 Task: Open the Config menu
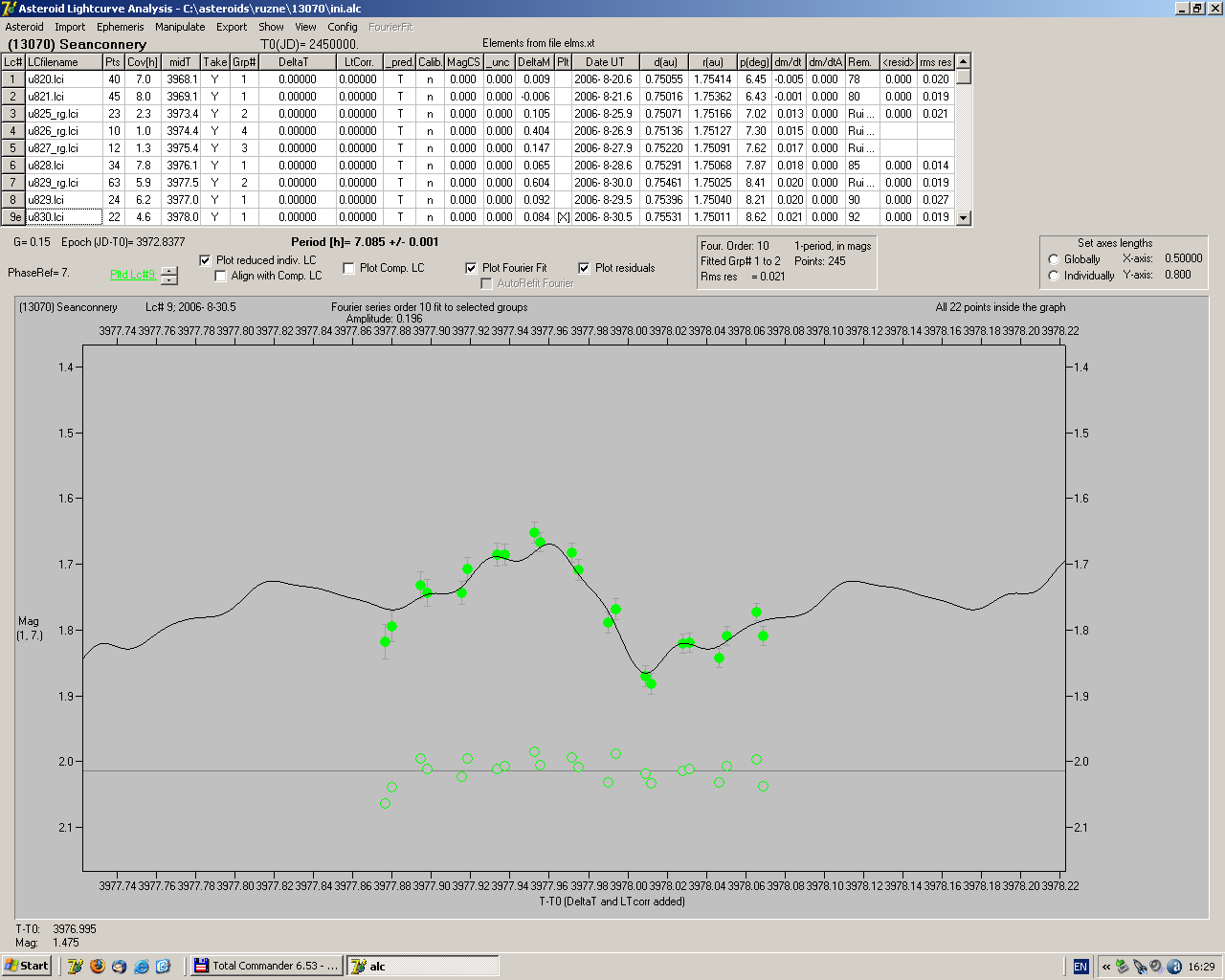click(343, 27)
